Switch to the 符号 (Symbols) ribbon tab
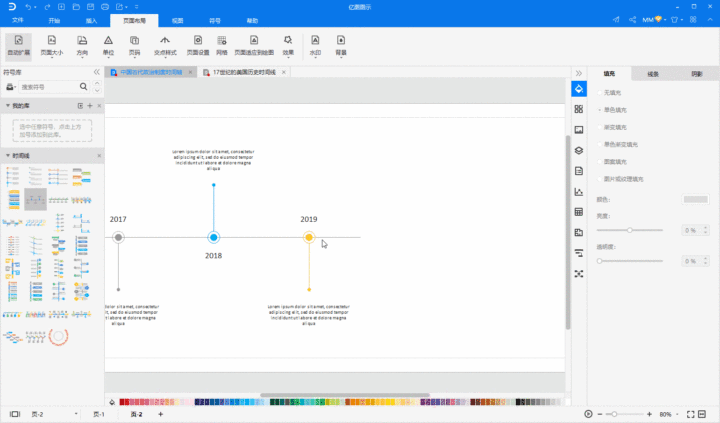 (x=215, y=20)
